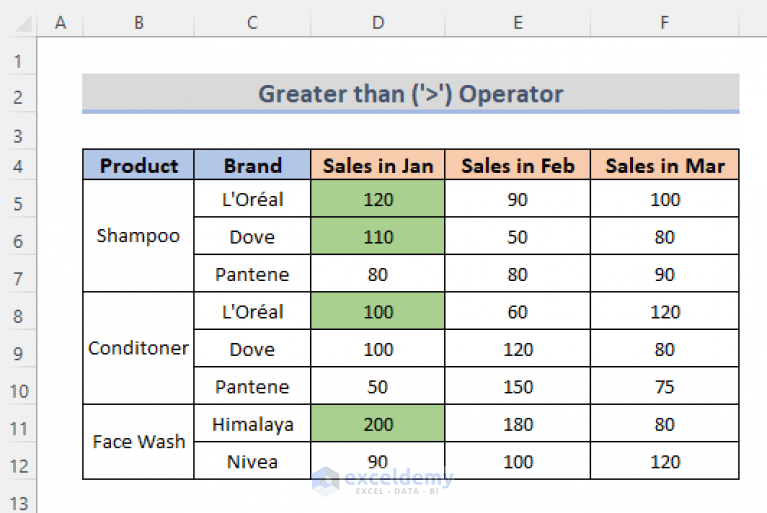Select the green cell with 200
The width and height of the screenshot is (767, 513).
click(378, 424)
